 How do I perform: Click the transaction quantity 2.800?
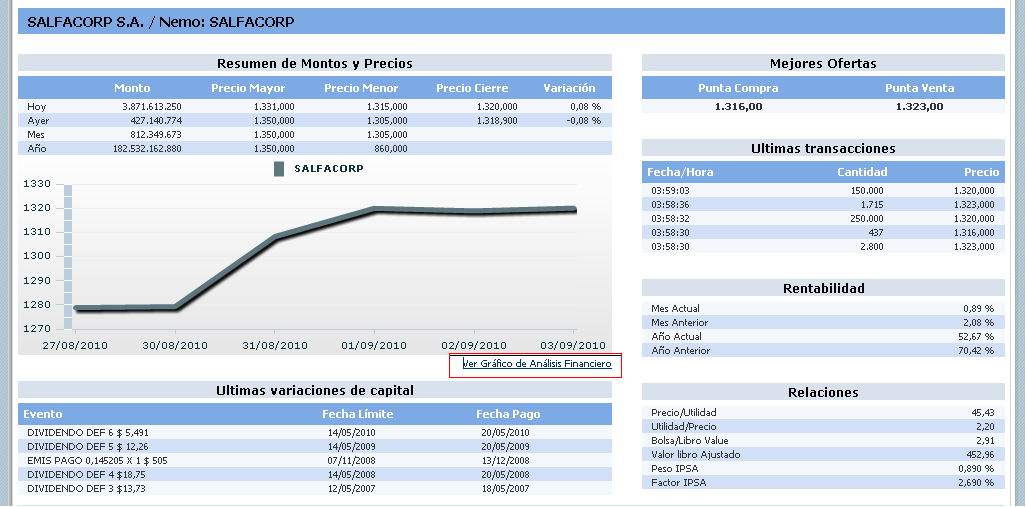coord(872,247)
